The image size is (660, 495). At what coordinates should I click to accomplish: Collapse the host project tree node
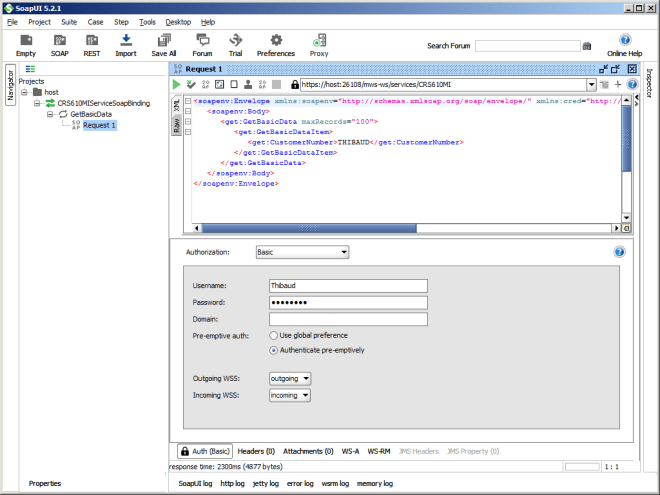click(x=26, y=92)
